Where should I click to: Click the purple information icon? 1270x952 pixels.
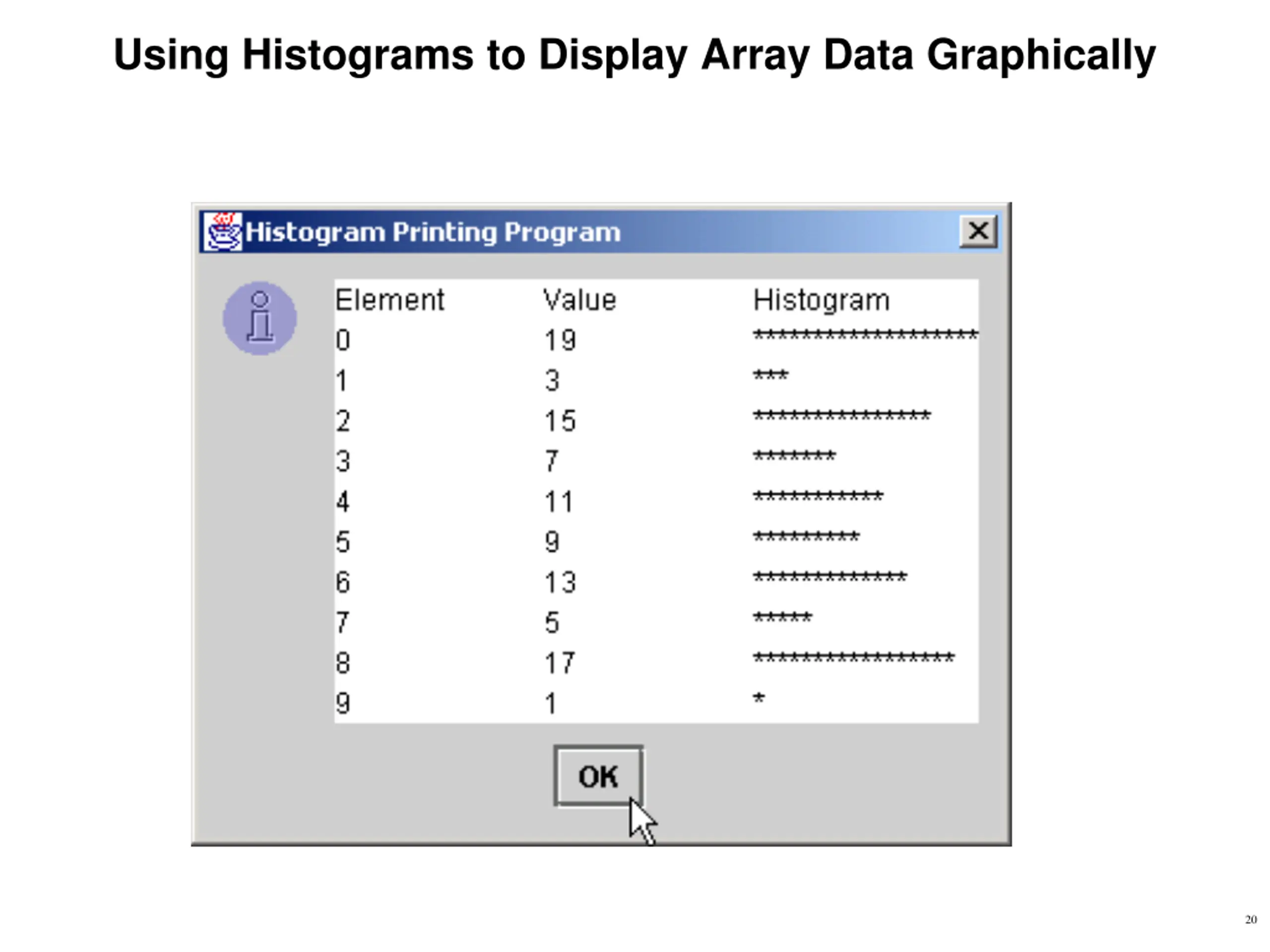click(x=260, y=318)
